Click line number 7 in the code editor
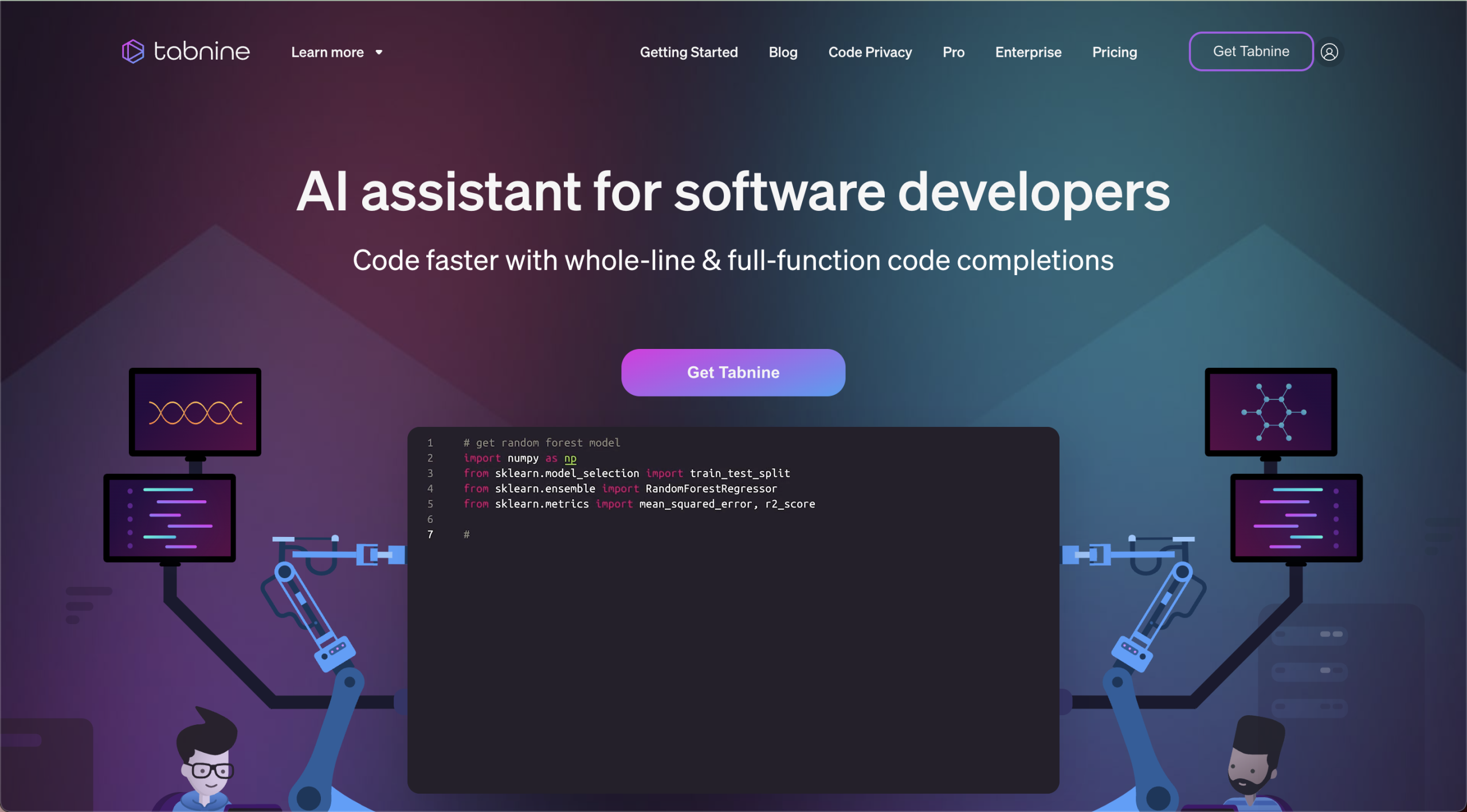Image resolution: width=1467 pixels, height=812 pixels. coord(430,534)
